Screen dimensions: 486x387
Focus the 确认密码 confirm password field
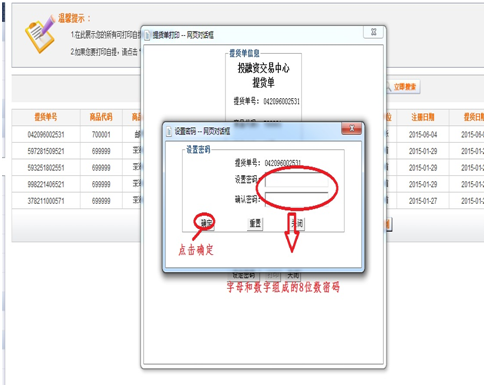(297, 199)
